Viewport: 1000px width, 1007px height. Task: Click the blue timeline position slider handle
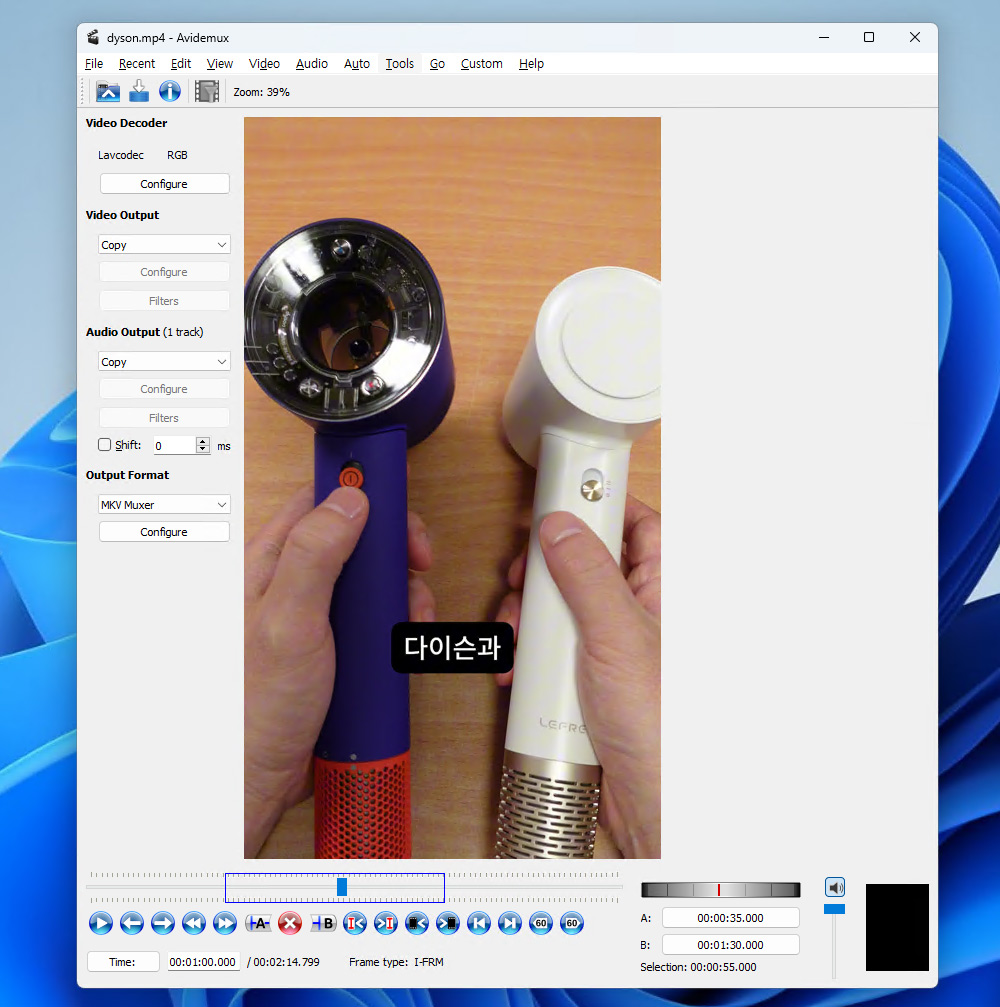tap(342, 887)
